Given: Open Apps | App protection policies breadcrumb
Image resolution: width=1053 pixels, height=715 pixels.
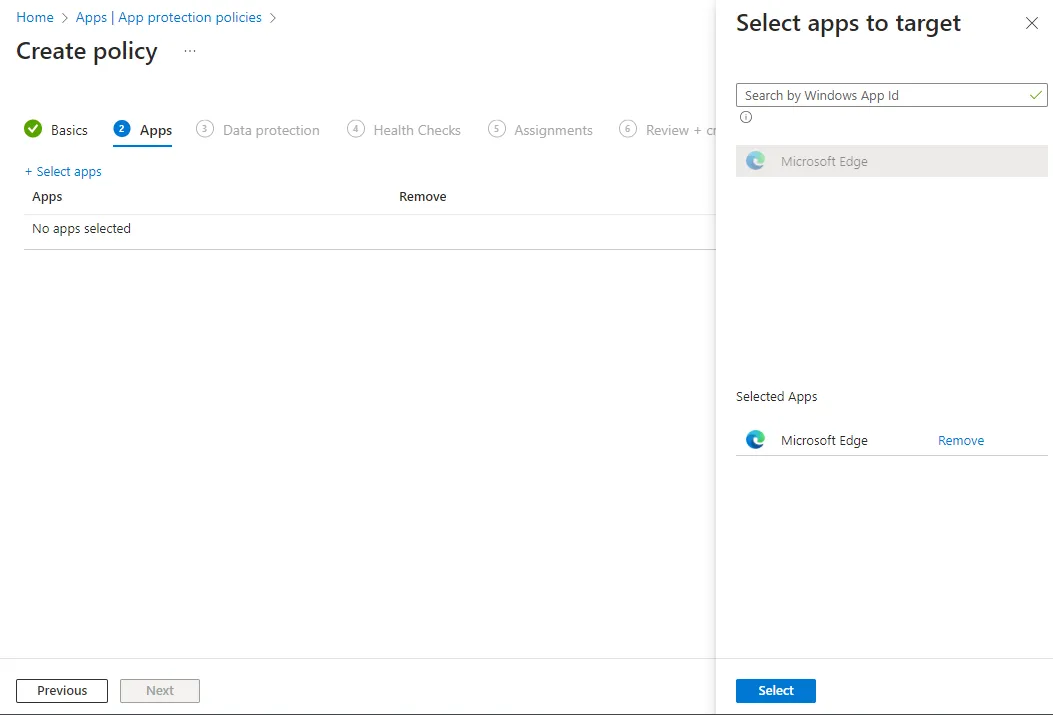Looking at the screenshot, I should (x=169, y=17).
